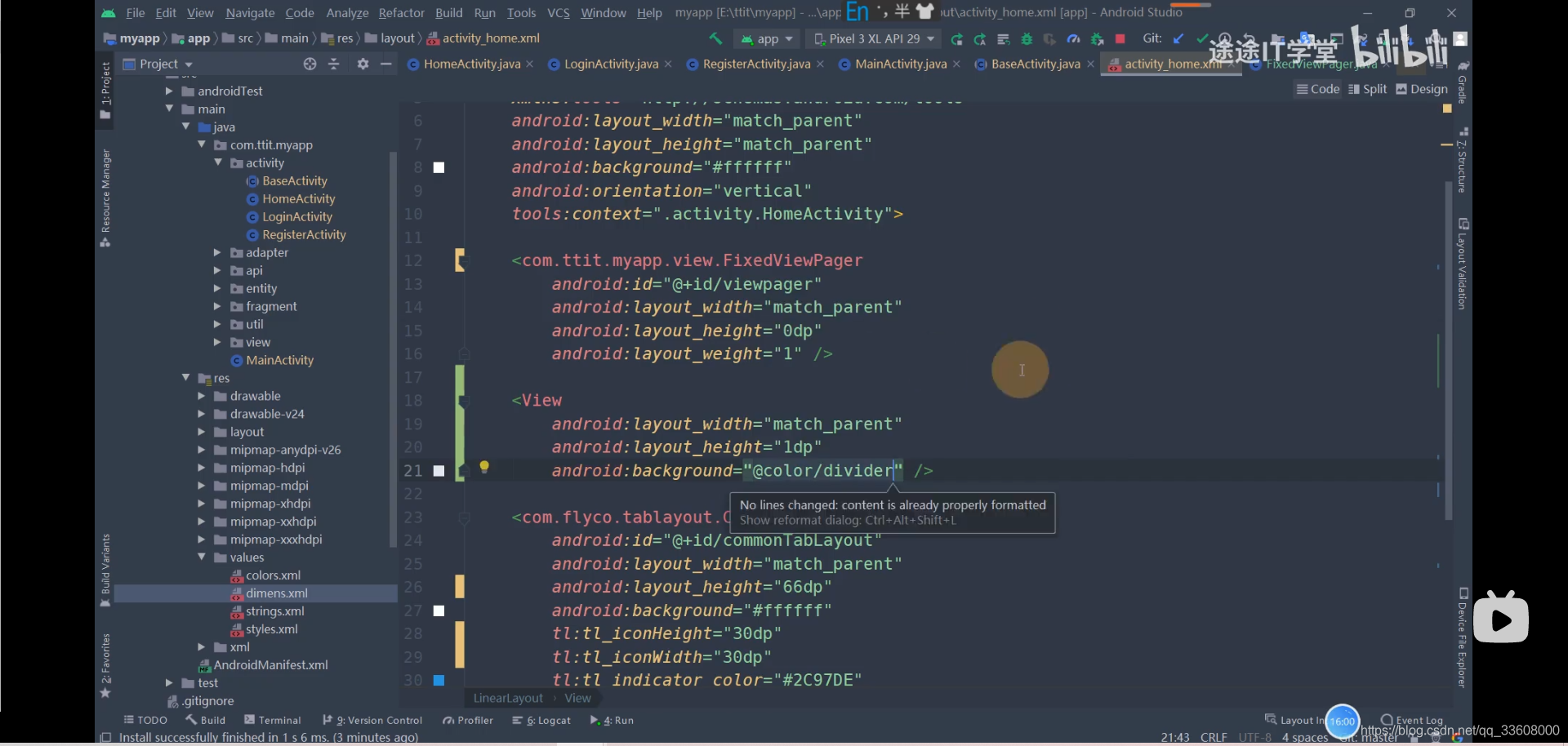Image resolution: width=1568 pixels, height=746 pixels.
Task: Open the Refactor menu
Action: click(401, 13)
